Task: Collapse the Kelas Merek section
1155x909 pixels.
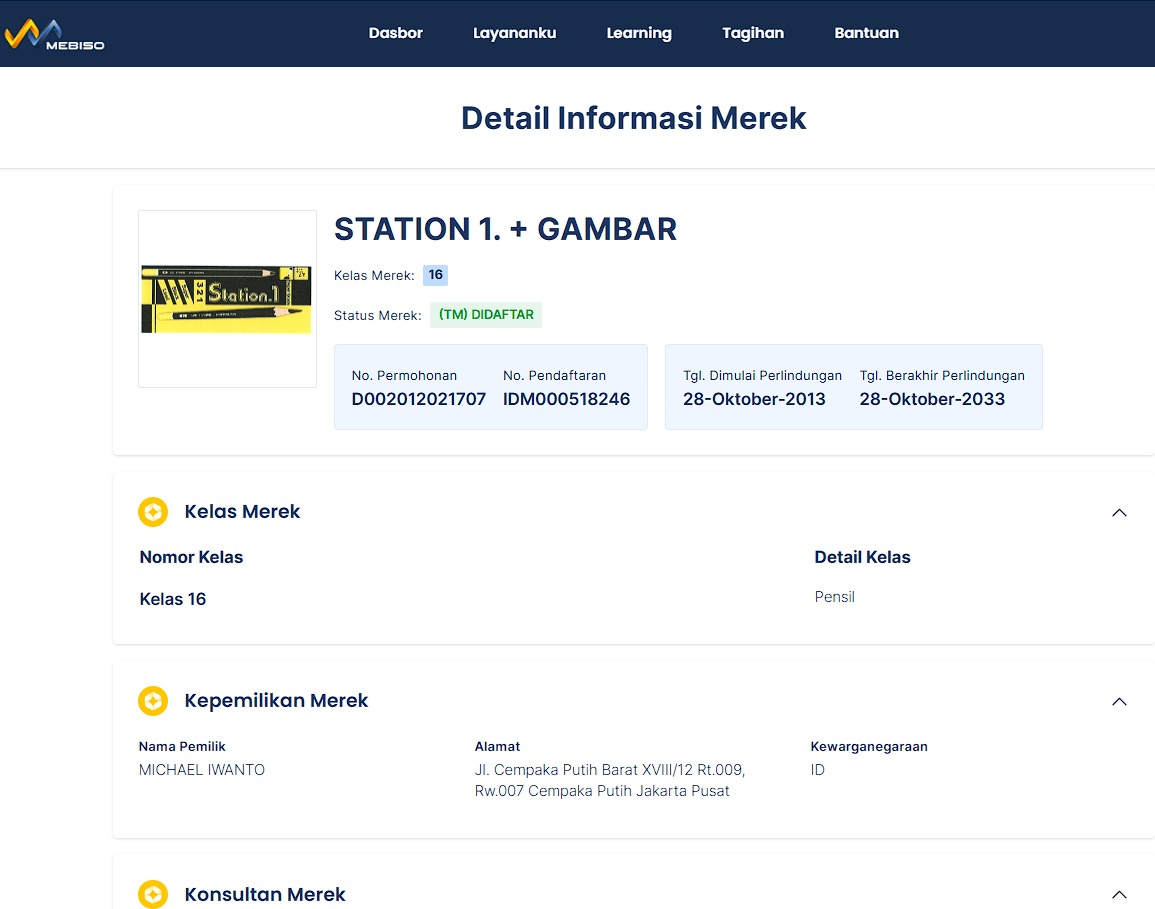Action: click(1119, 513)
